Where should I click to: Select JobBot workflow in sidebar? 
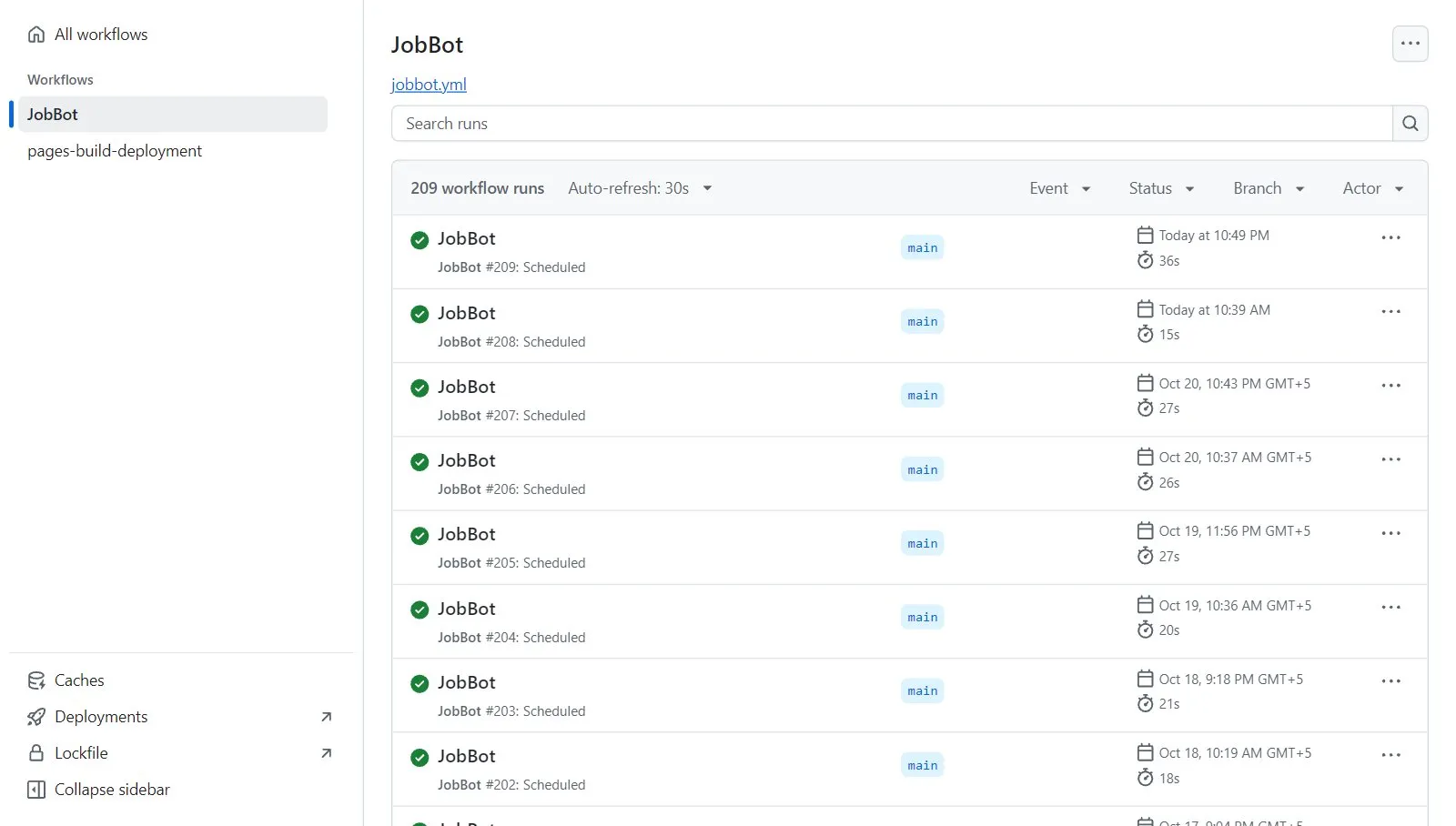coord(173,115)
